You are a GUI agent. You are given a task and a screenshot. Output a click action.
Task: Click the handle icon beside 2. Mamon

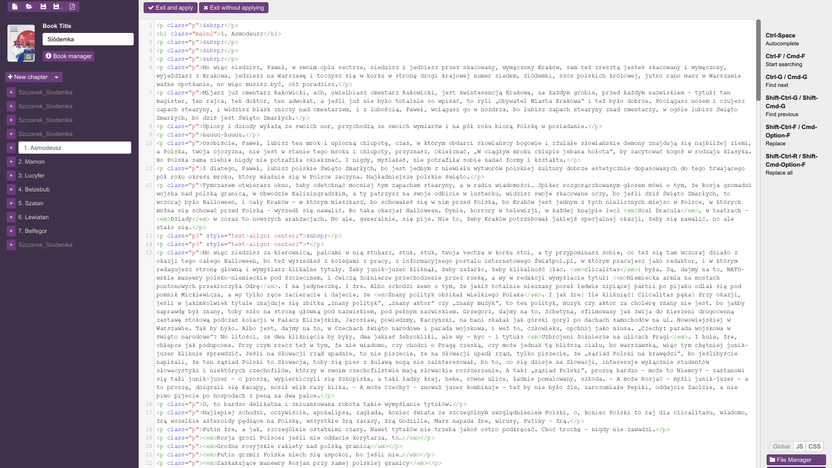tap(11, 161)
